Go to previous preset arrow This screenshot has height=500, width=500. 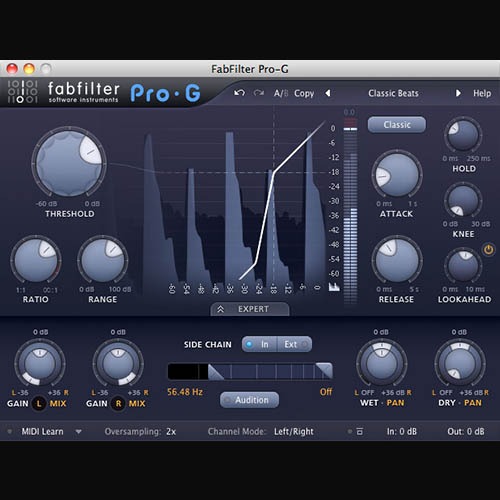click(x=328, y=93)
